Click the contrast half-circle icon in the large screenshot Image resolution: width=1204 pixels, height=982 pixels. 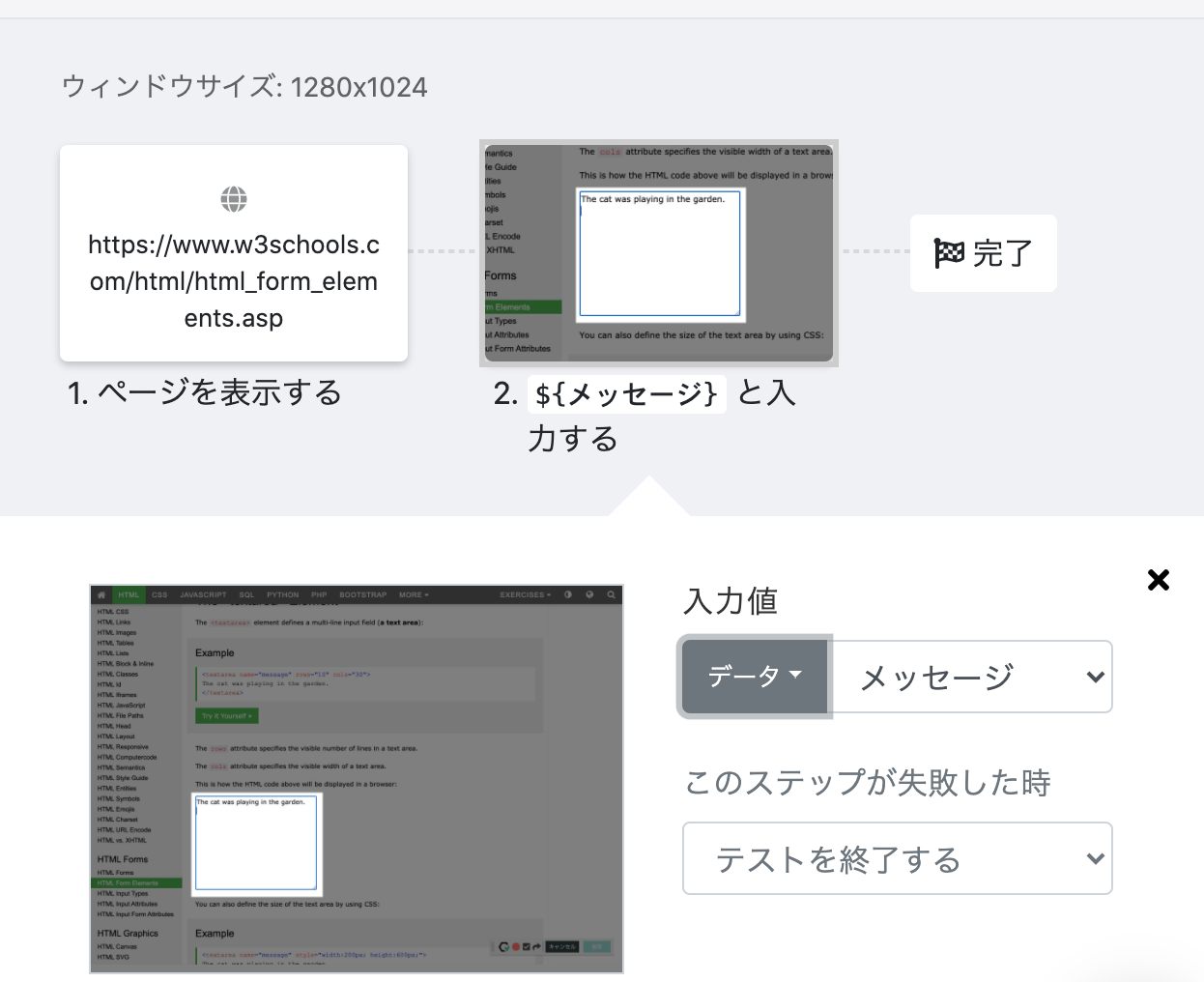tap(568, 595)
